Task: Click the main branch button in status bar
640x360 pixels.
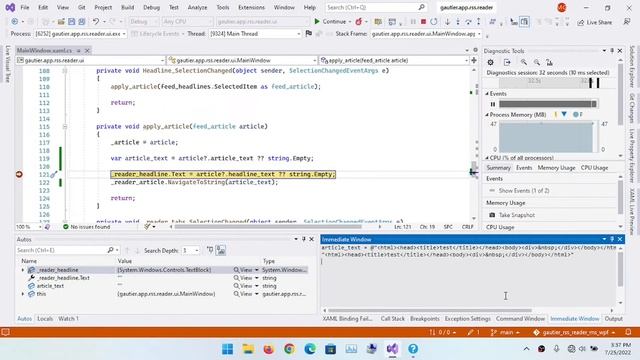Action: [505, 332]
